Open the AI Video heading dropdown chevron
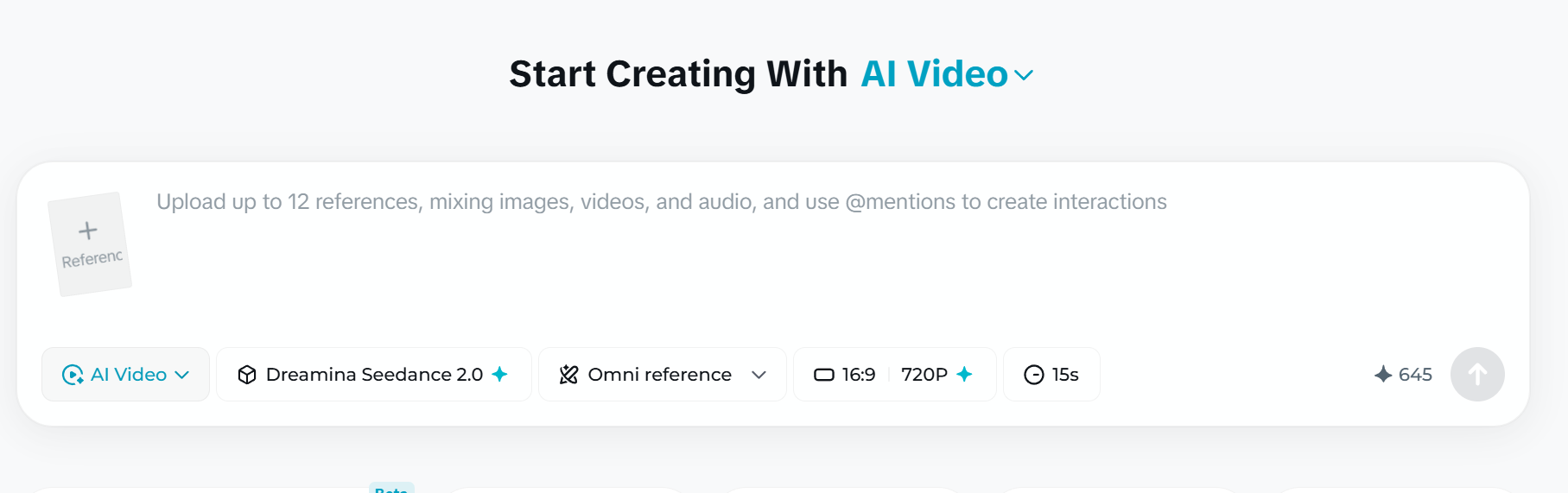Viewport: 1568px width, 493px height. (x=1024, y=75)
